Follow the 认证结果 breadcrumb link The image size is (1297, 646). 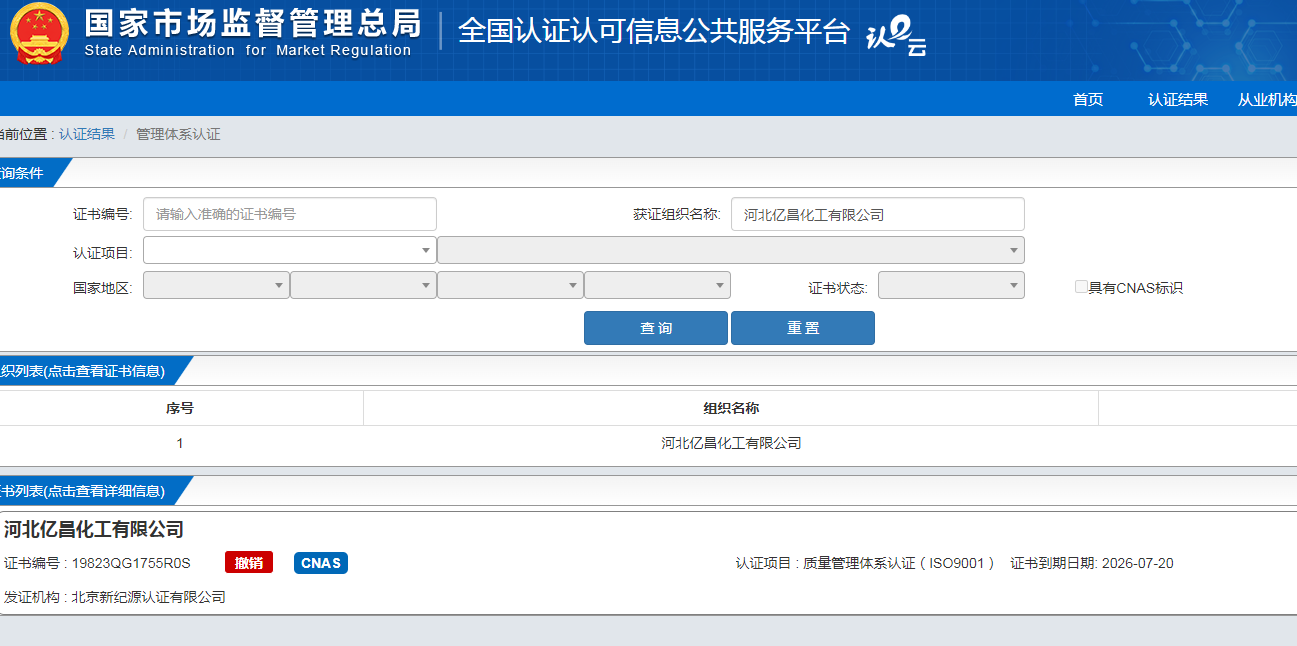(87, 134)
